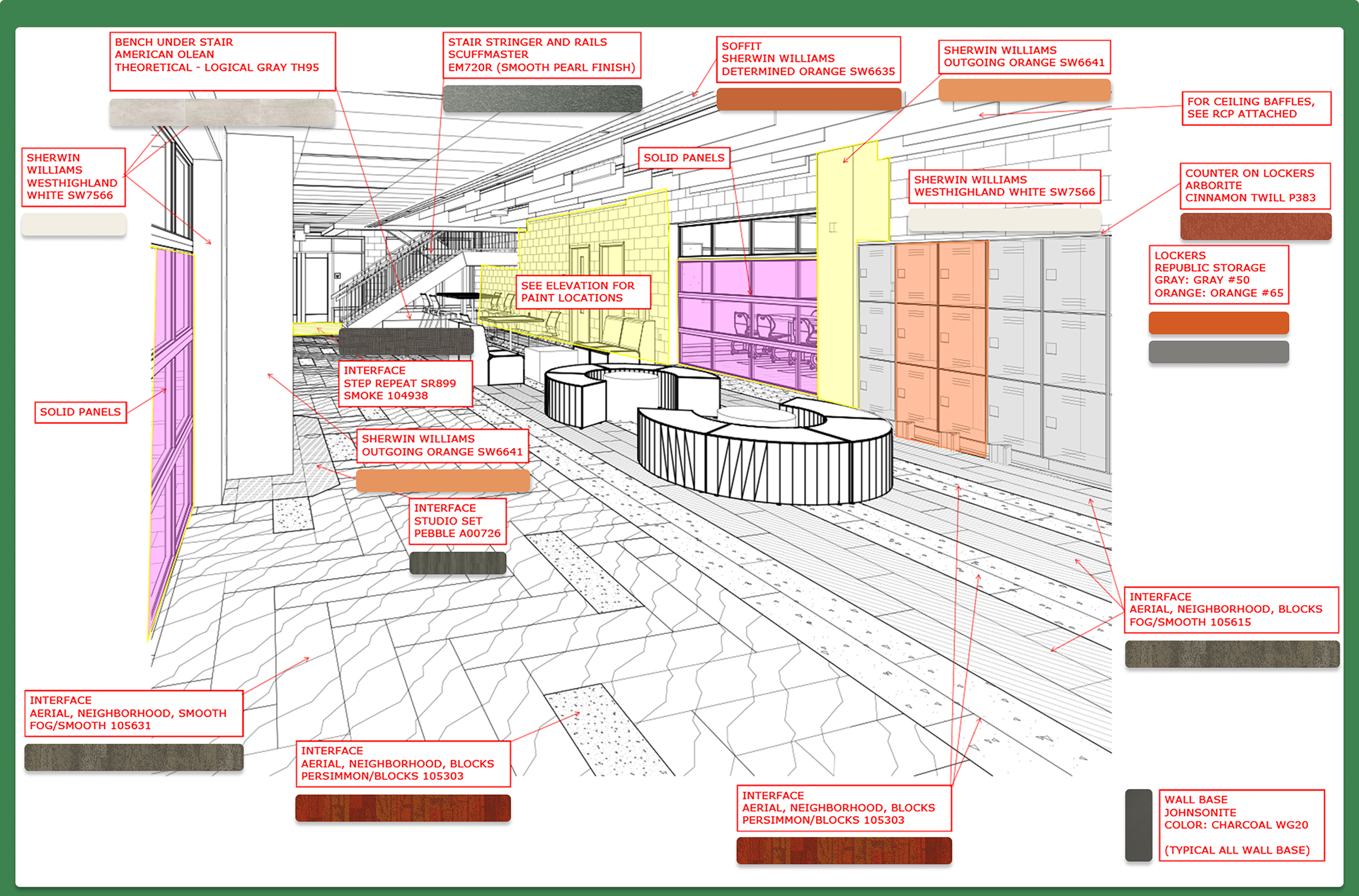Image resolution: width=1359 pixels, height=896 pixels.
Task: Select the 'Interface Step Repeat SR899' label
Action: click(x=405, y=383)
